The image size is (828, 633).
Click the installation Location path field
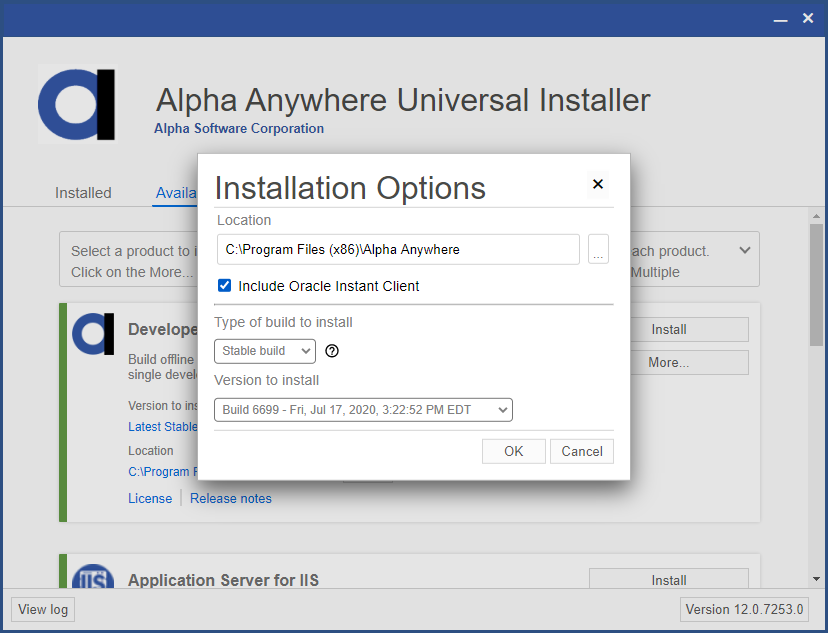398,249
